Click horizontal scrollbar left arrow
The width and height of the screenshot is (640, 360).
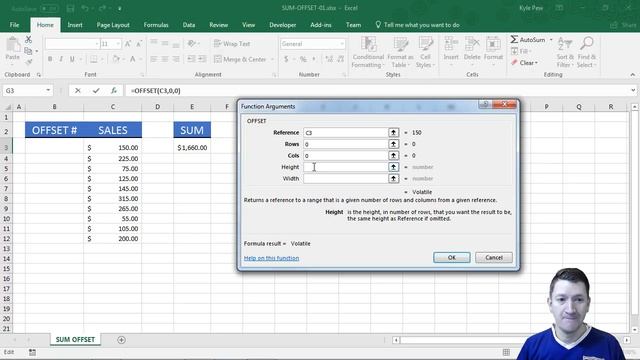396,340
